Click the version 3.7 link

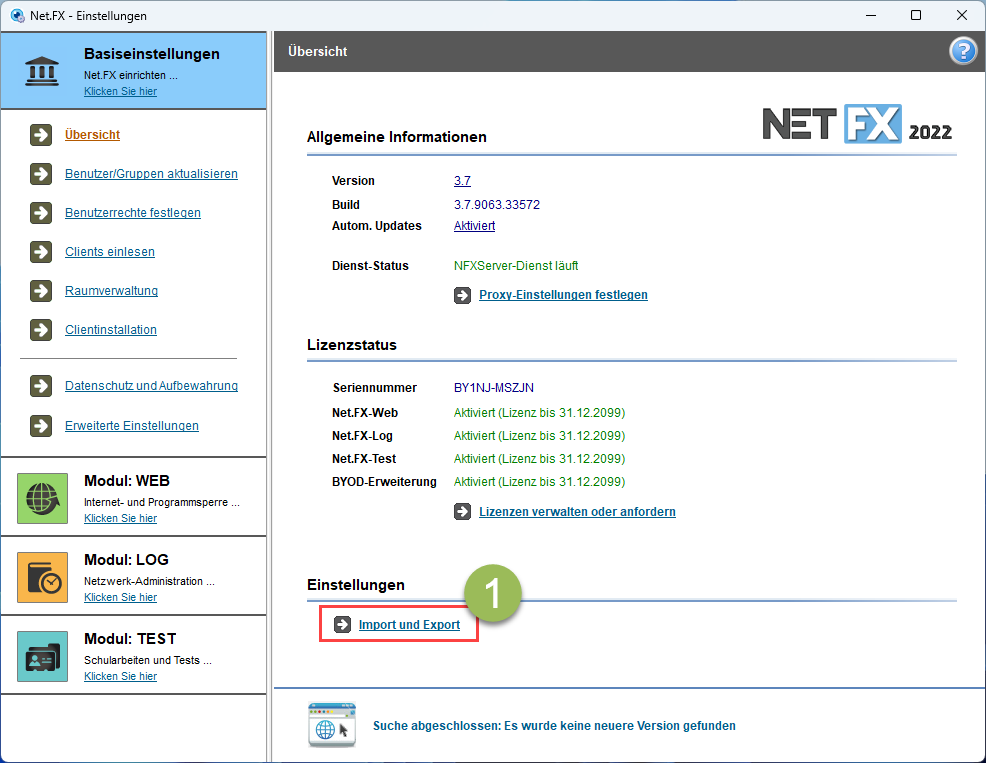462,181
